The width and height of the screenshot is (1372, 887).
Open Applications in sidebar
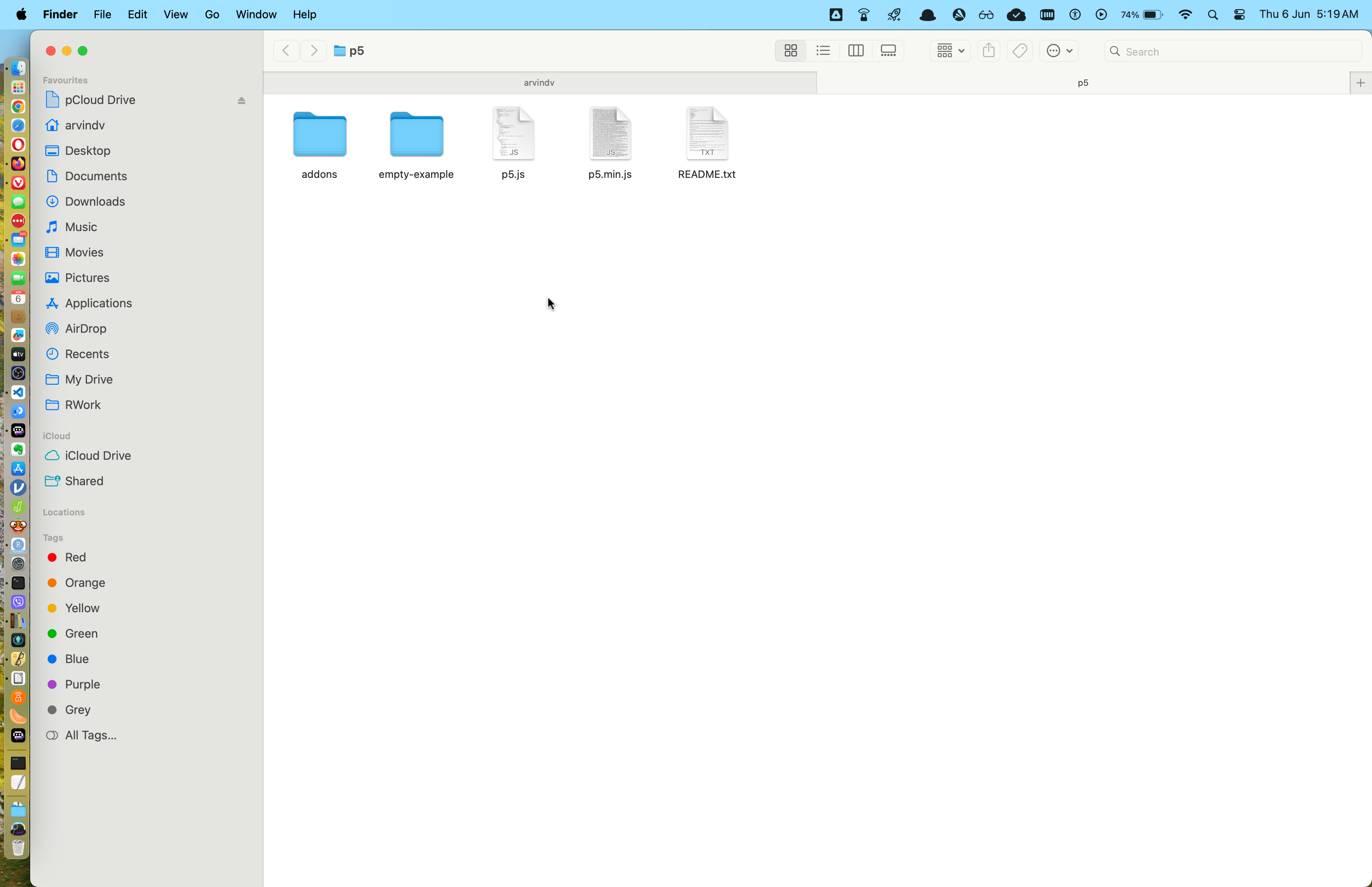98,303
